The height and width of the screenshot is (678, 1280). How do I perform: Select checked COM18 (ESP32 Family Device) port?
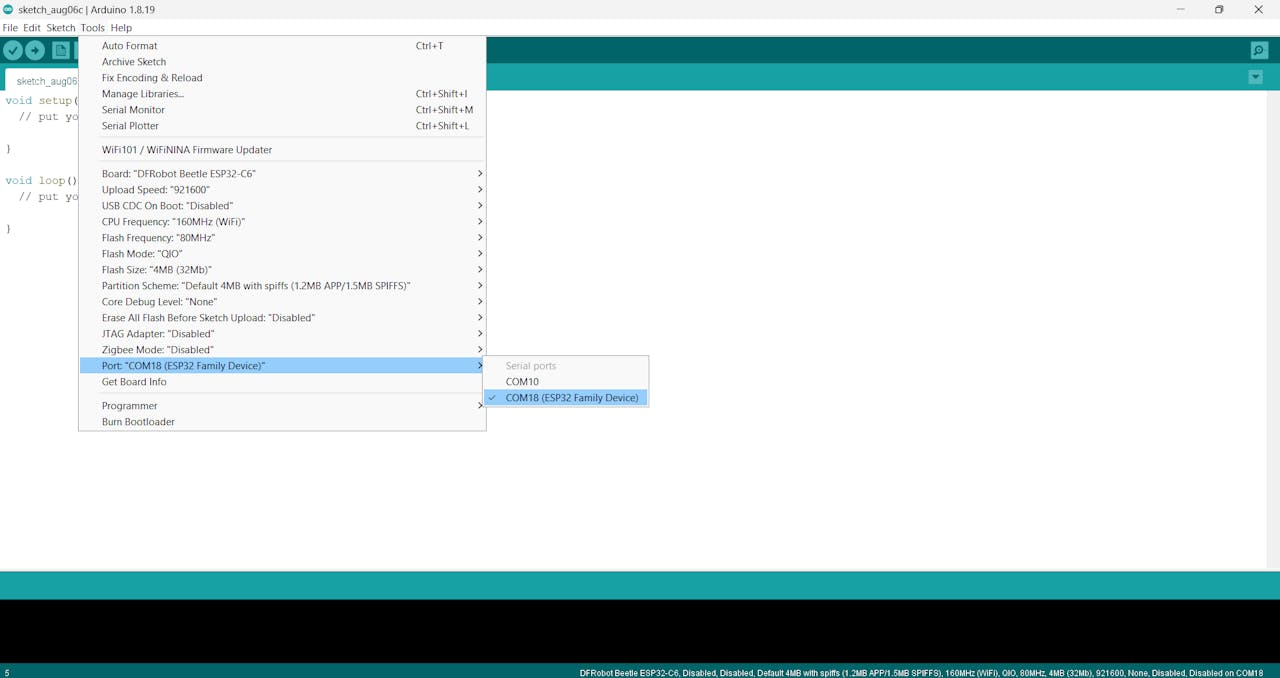click(566, 398)
